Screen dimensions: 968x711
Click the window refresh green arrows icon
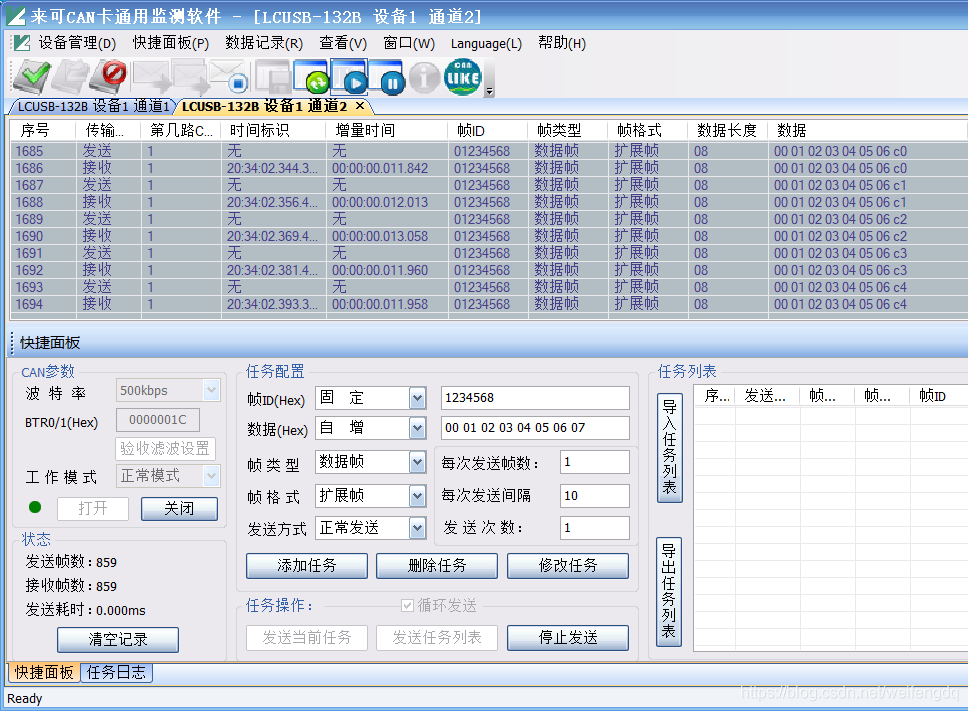[311, 77]
